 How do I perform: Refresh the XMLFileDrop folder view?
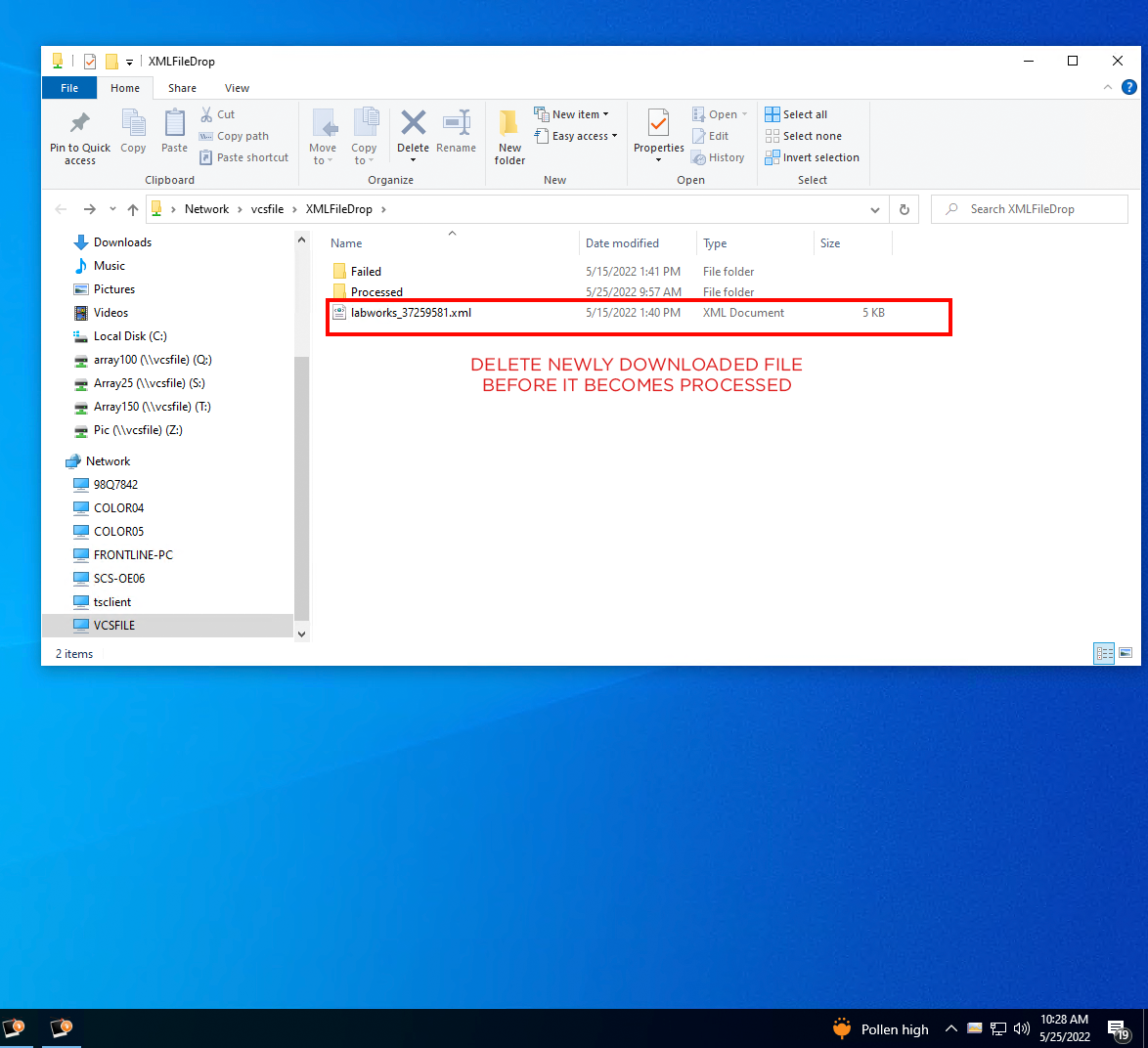(905, 209)
